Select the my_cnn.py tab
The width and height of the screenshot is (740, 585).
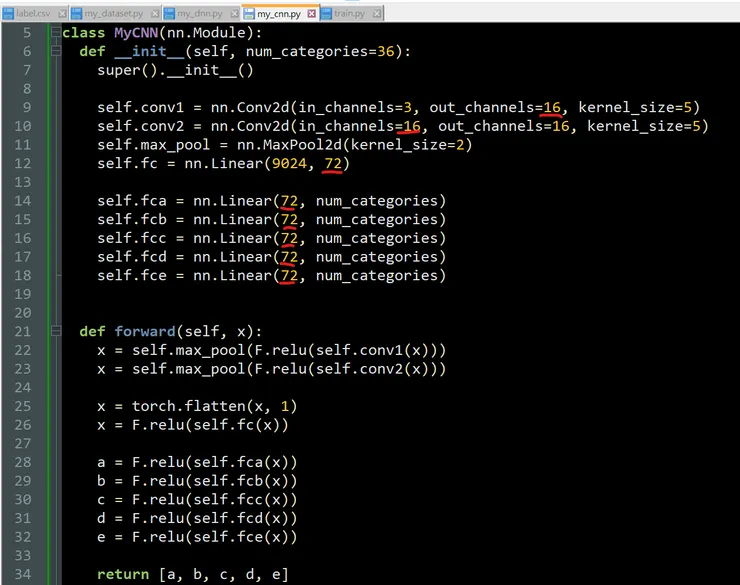[x=278, y=13]
